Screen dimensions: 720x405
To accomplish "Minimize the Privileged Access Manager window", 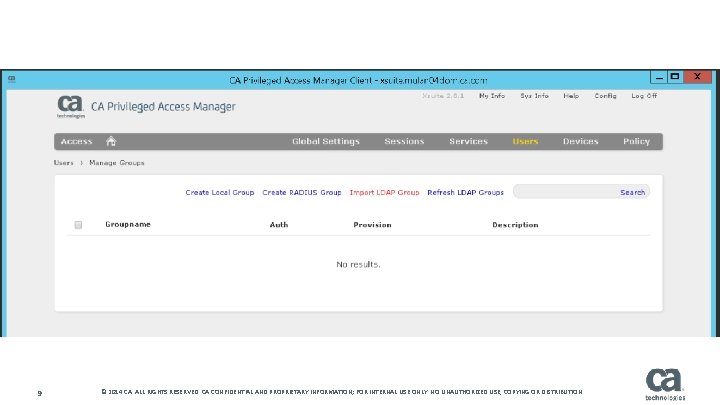I will 659,77.
